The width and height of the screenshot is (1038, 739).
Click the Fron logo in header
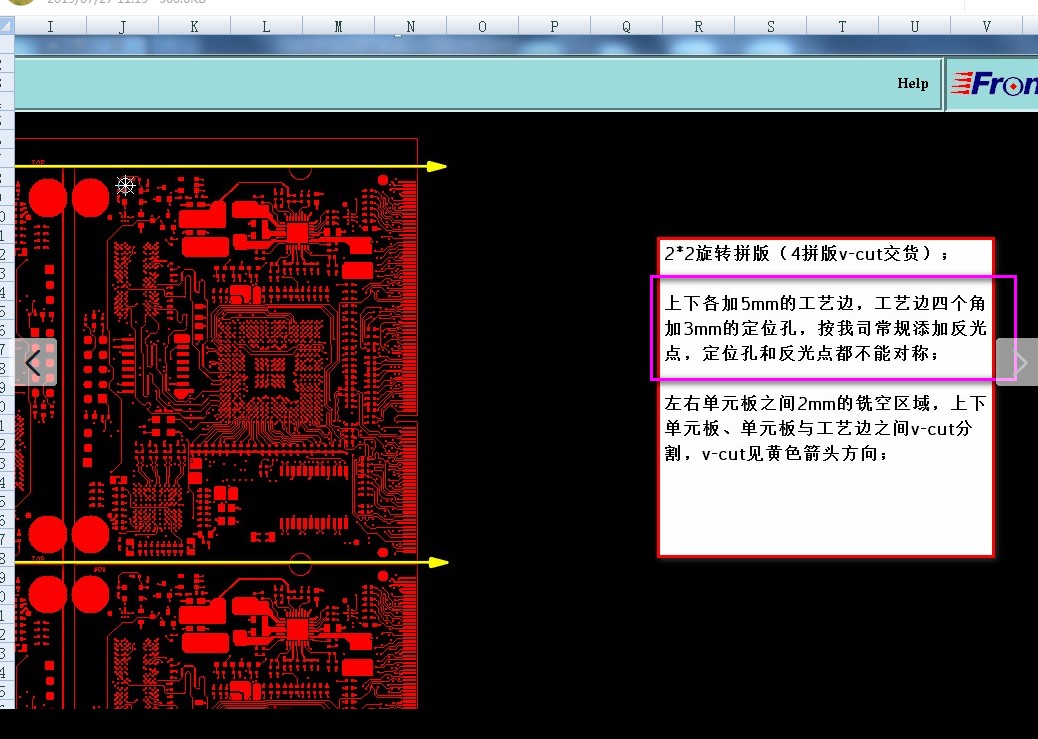tap(994, 84)
